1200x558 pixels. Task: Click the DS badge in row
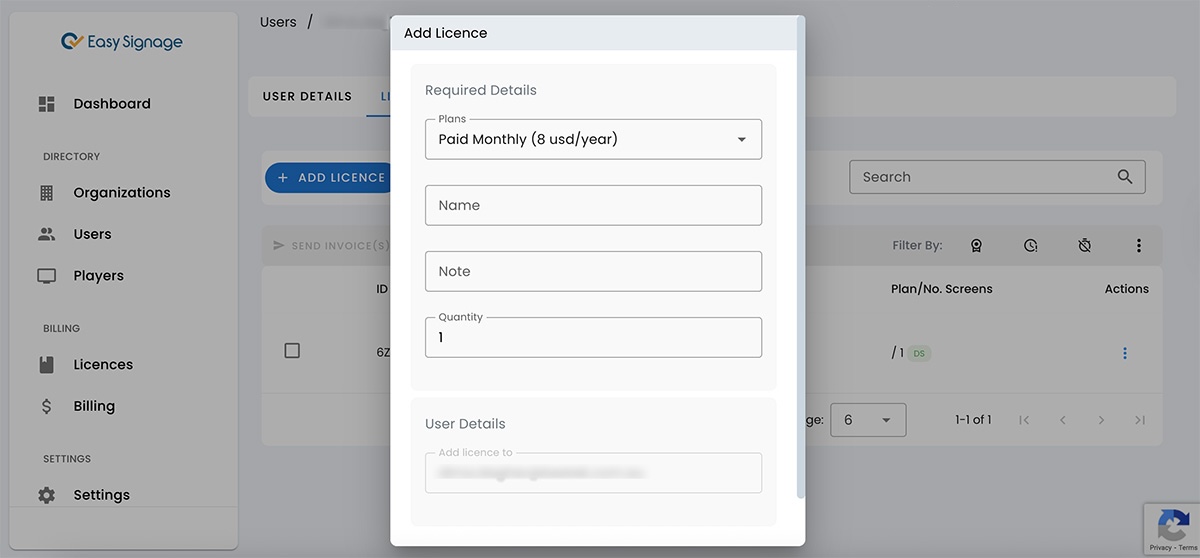tap(919, 353)
